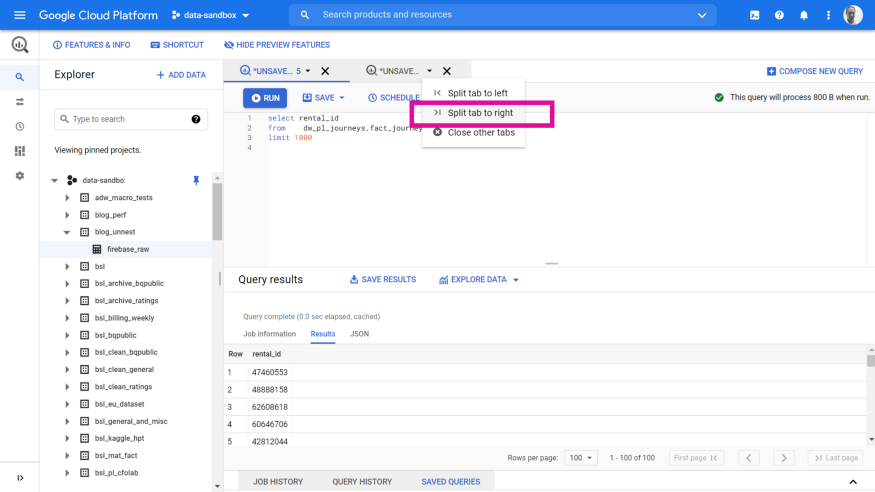Open Saved Queries tab

450,481
